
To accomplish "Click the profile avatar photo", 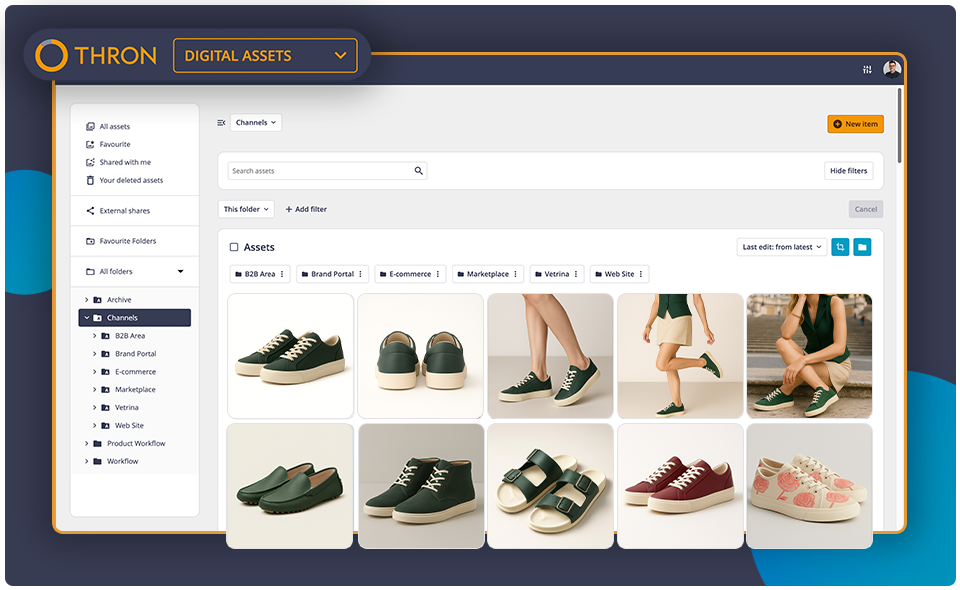I will [x=893, y=69].
